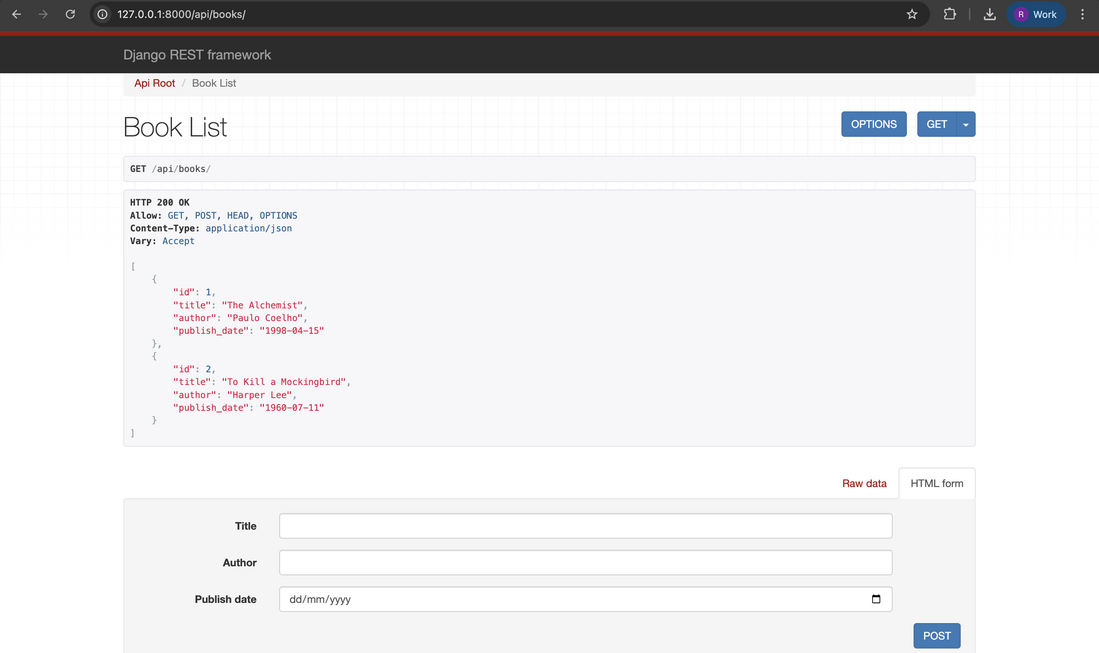Click the GET button

[937, 124]
